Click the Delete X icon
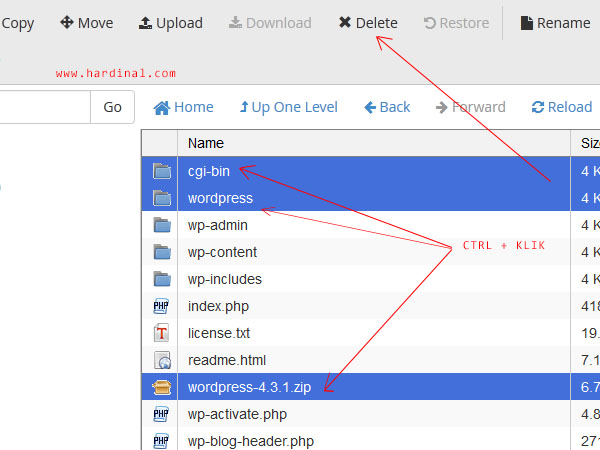The width and height of the screenshot is (600, 450). 345,23
